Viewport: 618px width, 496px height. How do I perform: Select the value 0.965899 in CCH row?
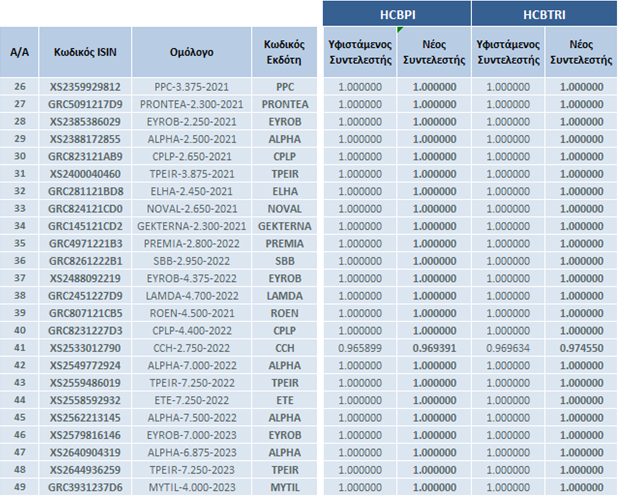coord(360,348)
